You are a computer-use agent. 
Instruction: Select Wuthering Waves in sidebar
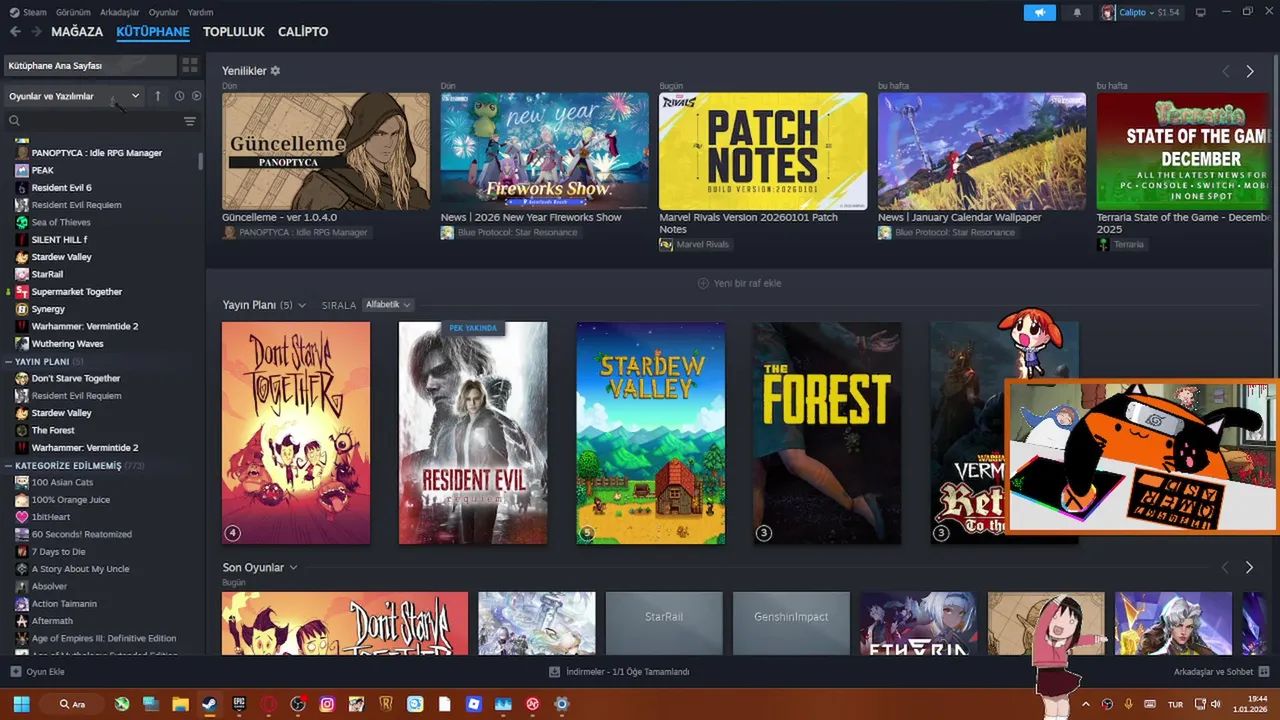(x=67, y=343)
